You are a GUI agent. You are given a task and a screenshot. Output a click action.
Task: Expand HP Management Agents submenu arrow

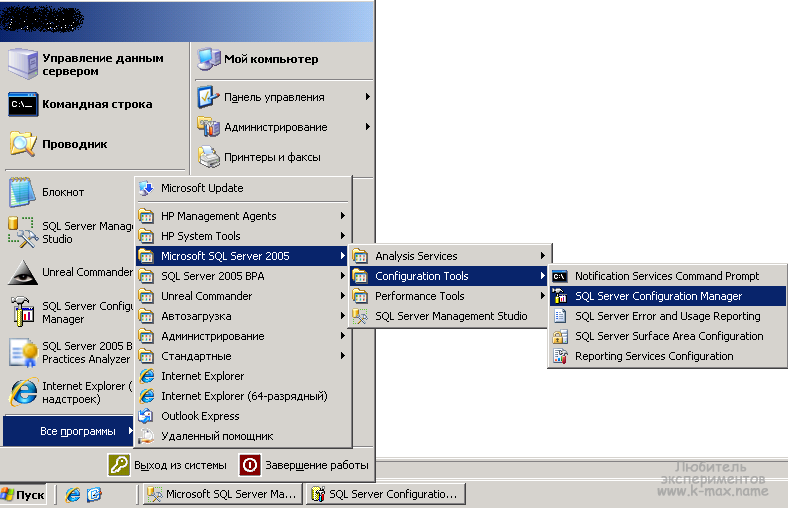(x=343, y=216)
